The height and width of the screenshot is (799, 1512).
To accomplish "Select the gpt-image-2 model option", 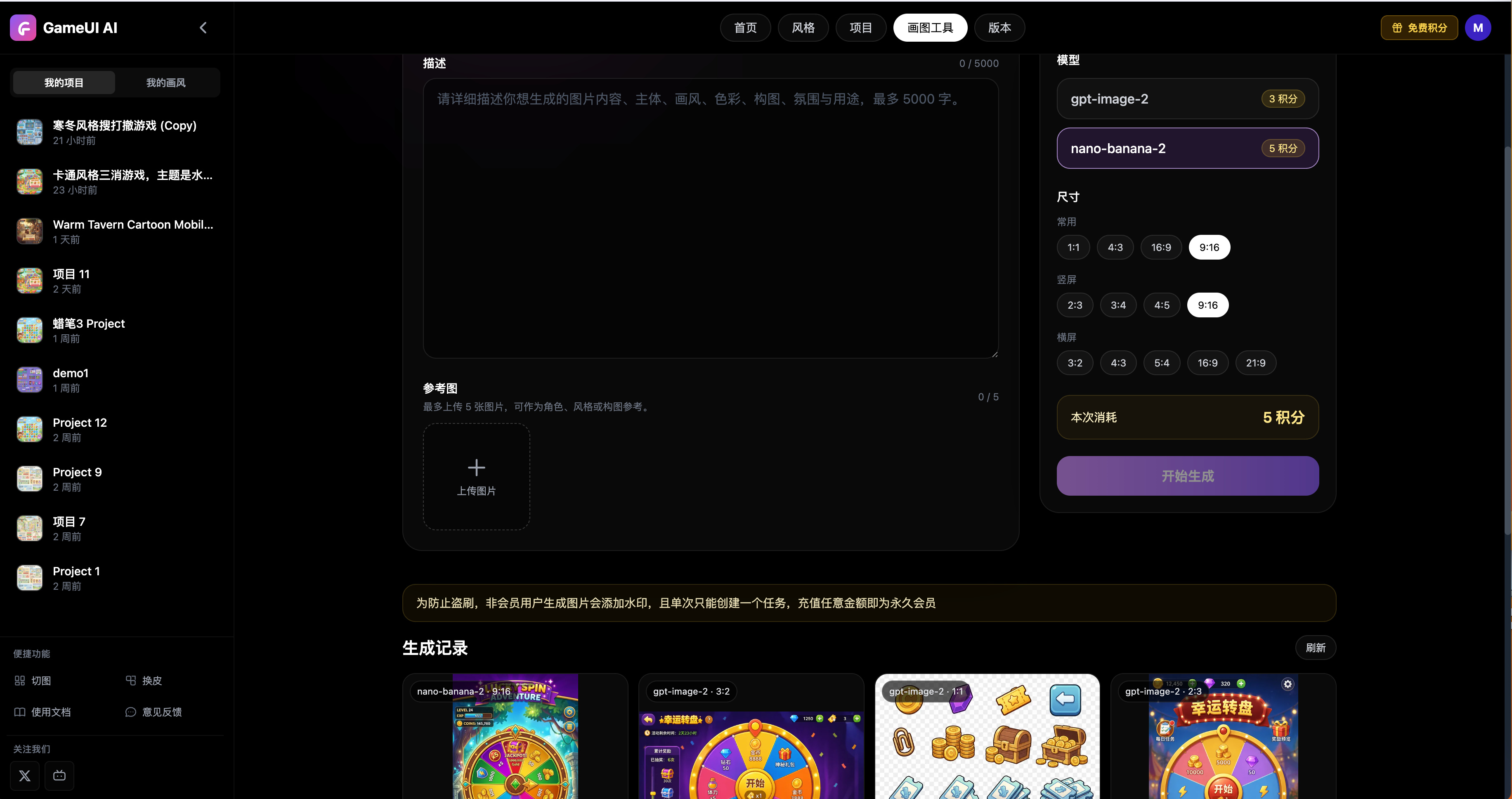I will pos(1187,99).
